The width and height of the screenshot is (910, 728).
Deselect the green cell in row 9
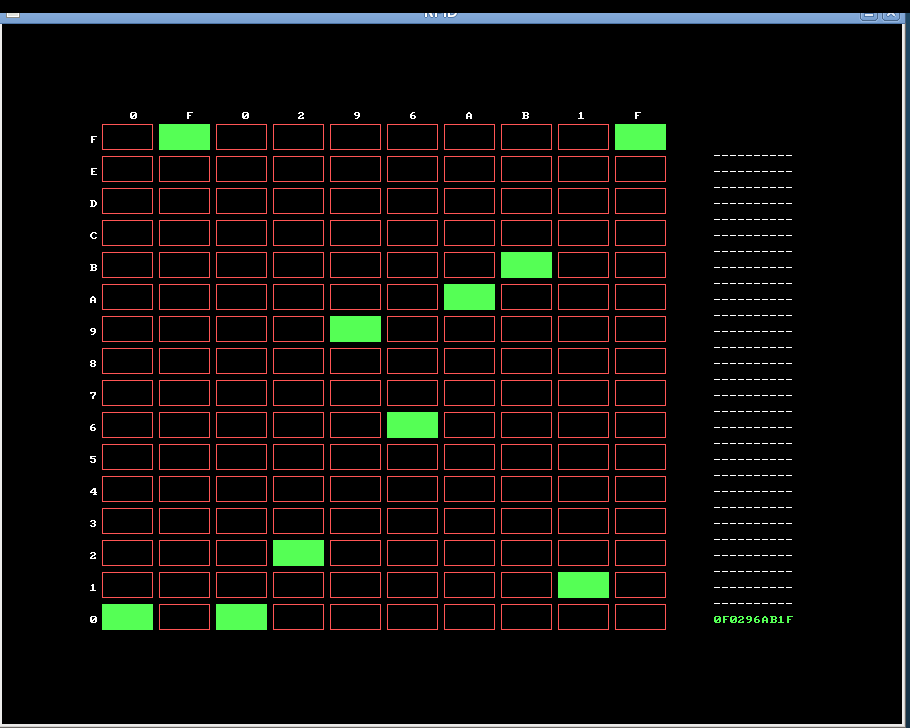[x=355, y=329]
